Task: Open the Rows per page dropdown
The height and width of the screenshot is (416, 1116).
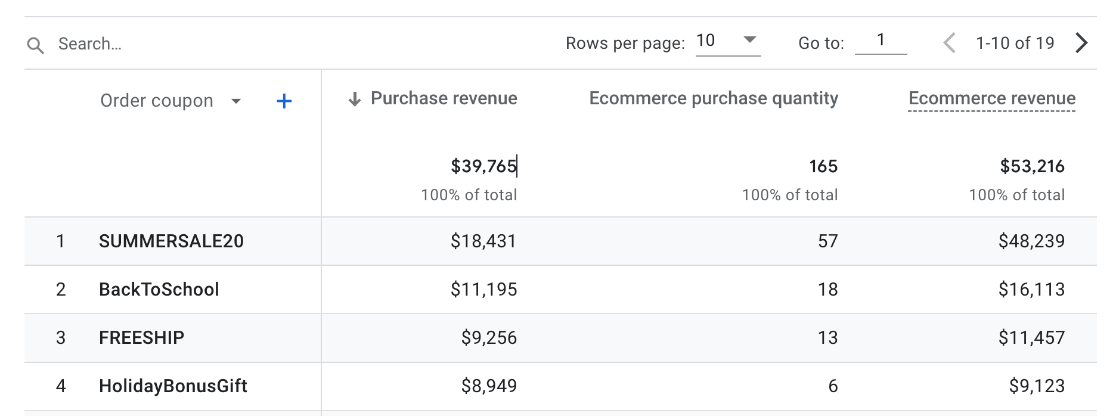Action: point(728,42)
